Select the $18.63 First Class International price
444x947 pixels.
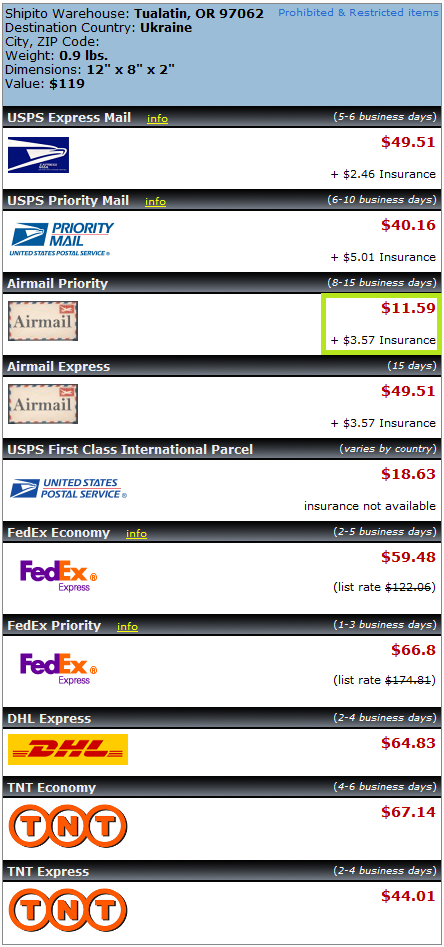tap(408, 474)
